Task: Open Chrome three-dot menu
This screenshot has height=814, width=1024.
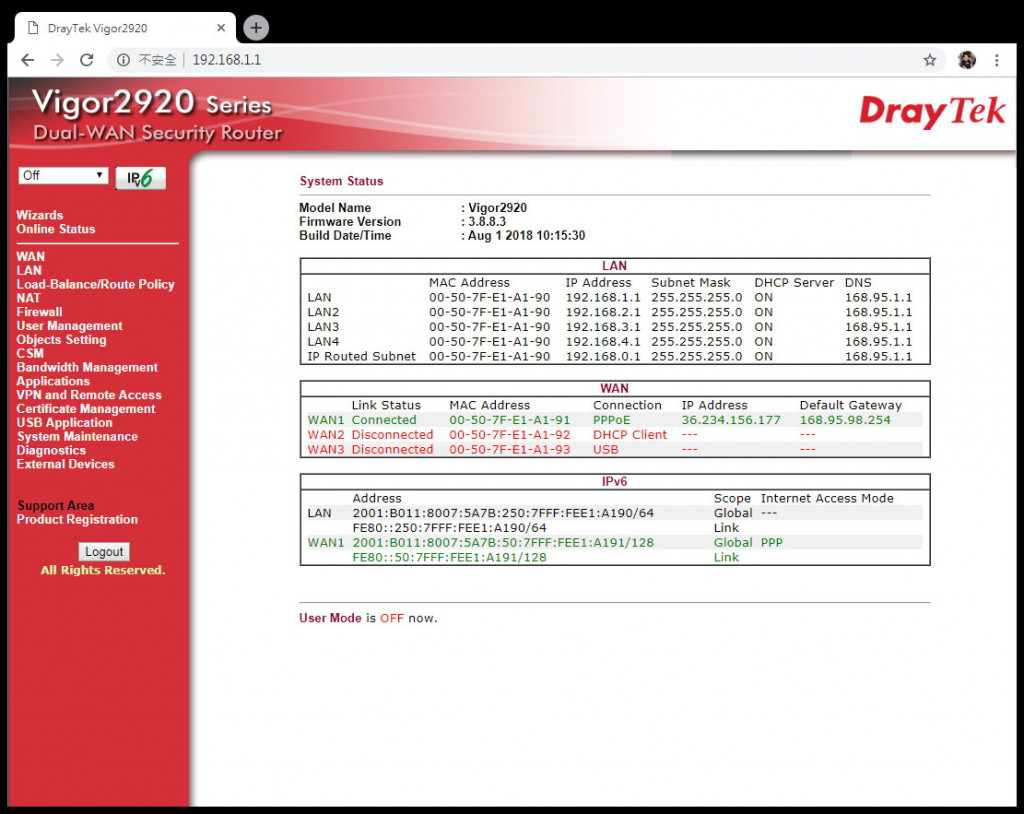Action: (997, 60)
